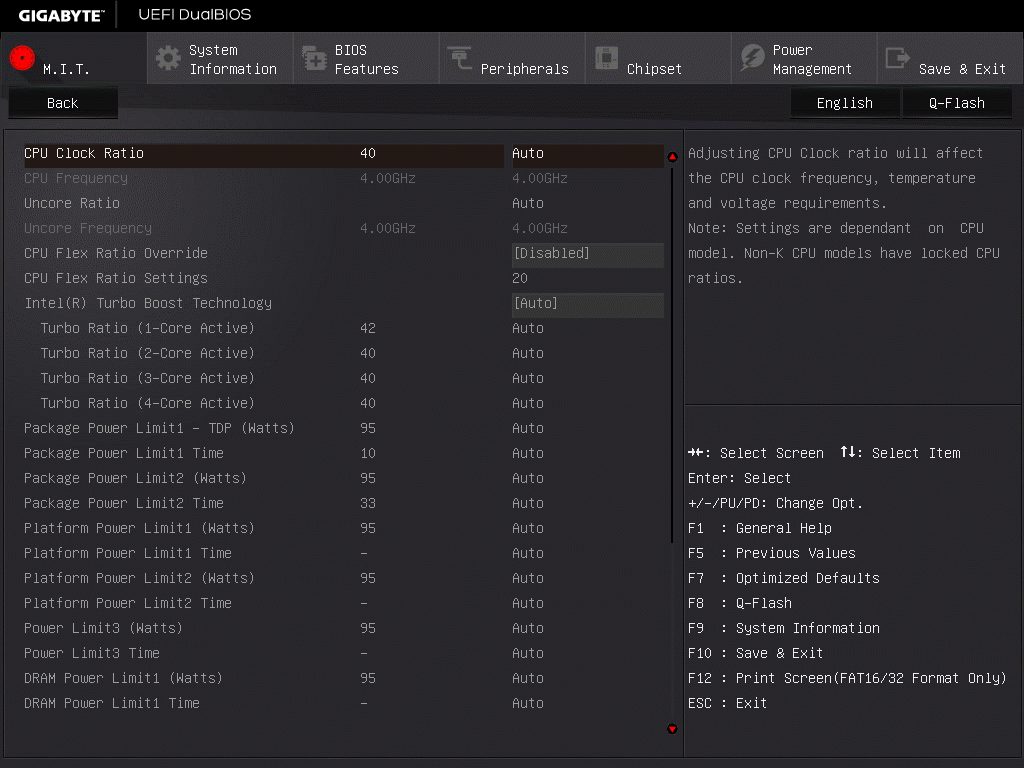1024x768 pixels.
Task: Select the Uncore Ratio Auto value
Action: tap(528, 203)
